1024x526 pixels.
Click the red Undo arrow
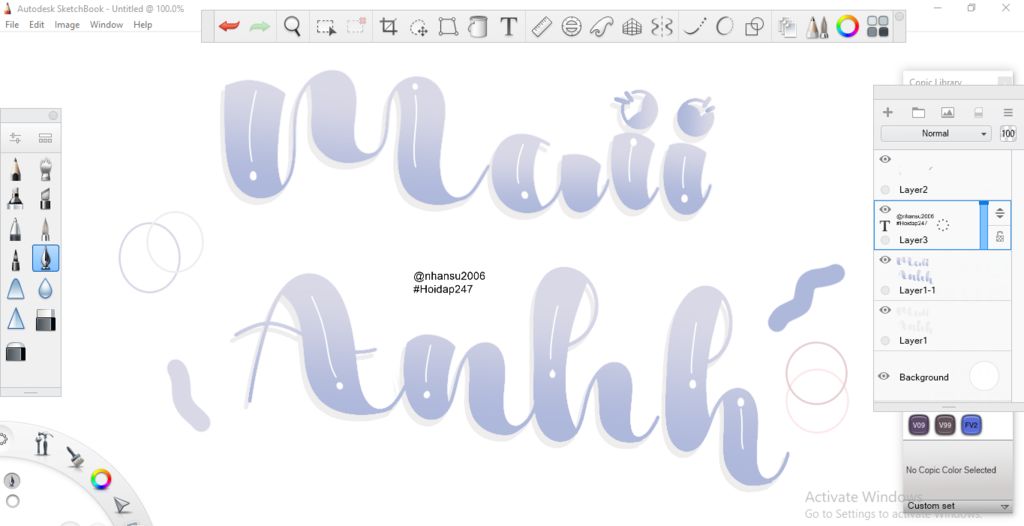click(229, 27)
